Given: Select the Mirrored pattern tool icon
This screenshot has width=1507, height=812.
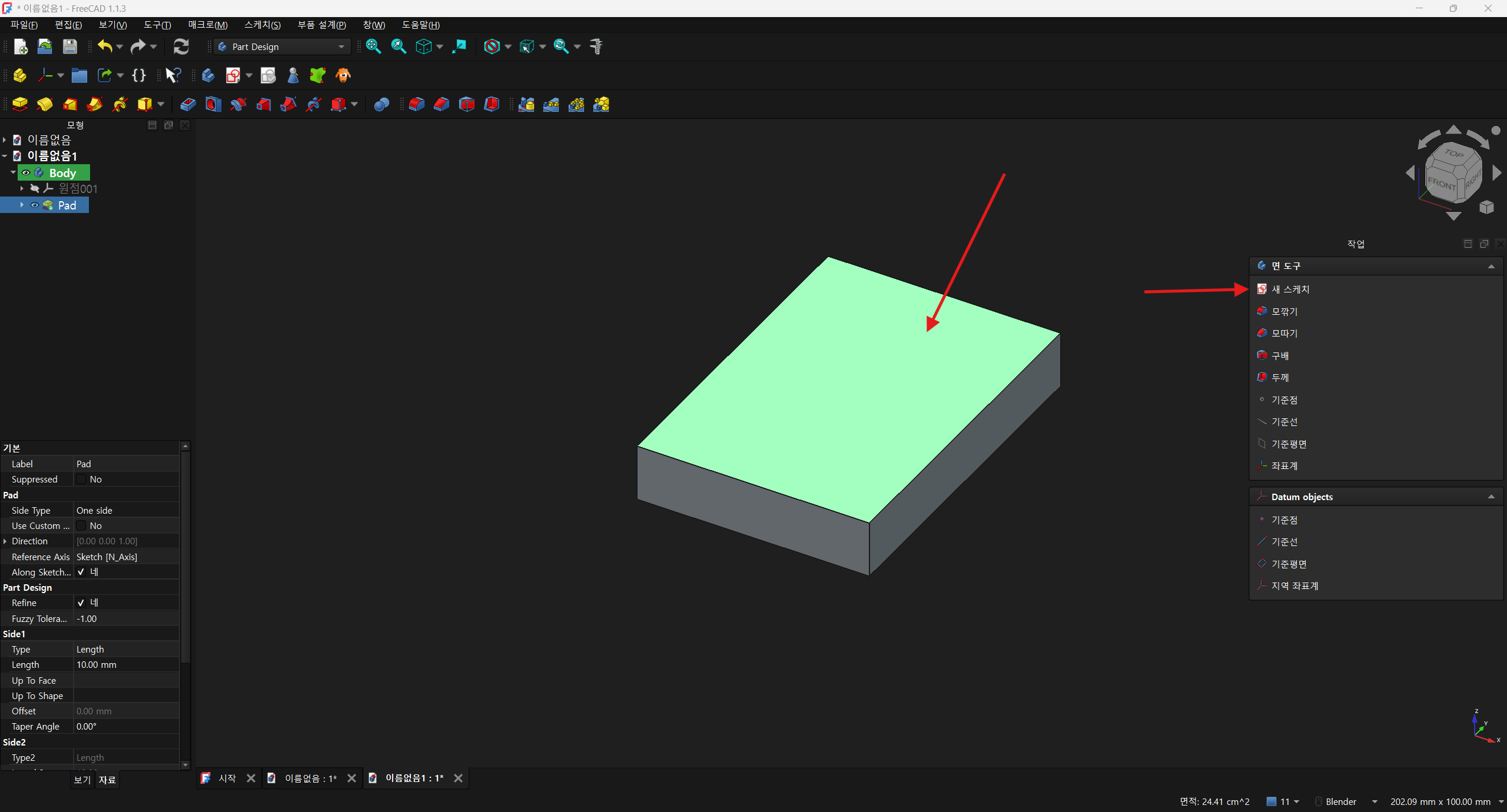Looking at the screenshot, I should point(526,105).
